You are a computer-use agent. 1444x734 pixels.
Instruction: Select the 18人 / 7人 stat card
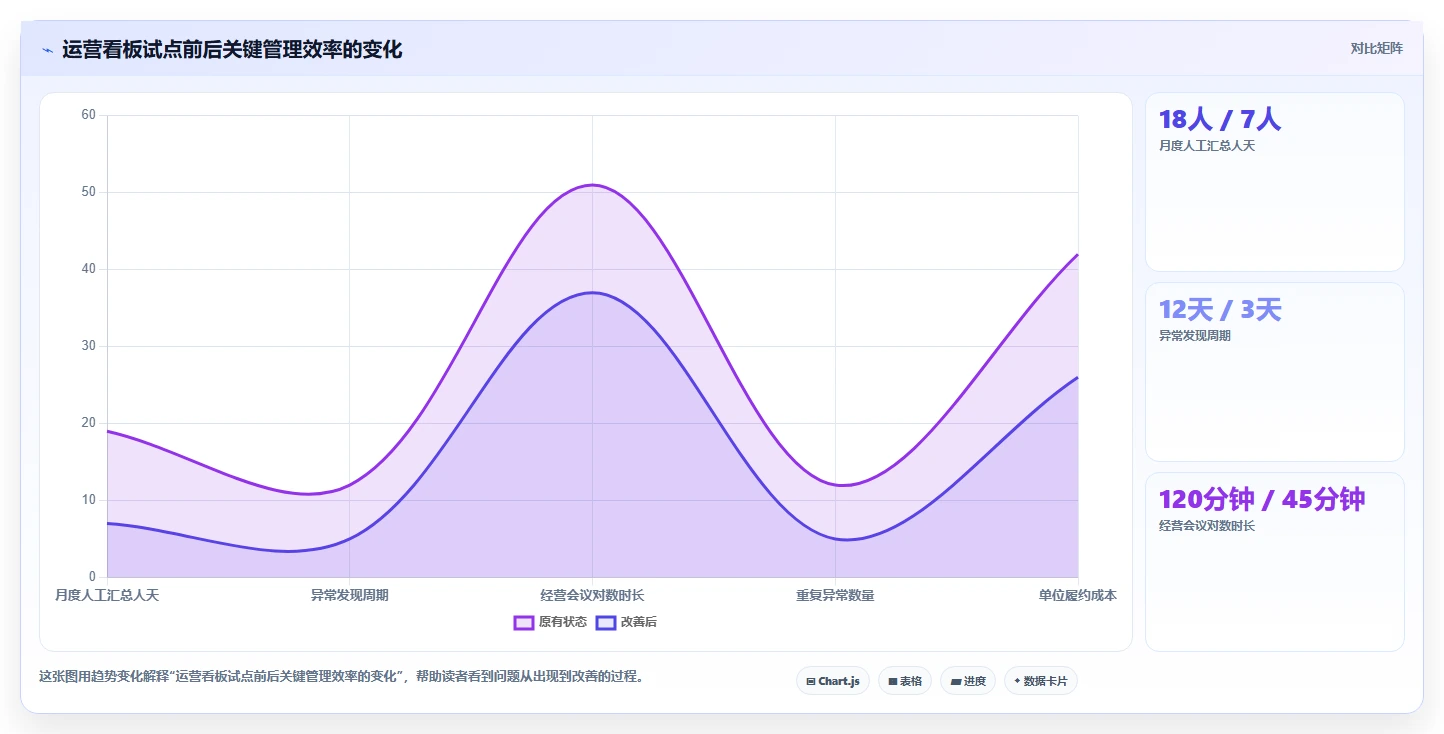pos(1275,182)
